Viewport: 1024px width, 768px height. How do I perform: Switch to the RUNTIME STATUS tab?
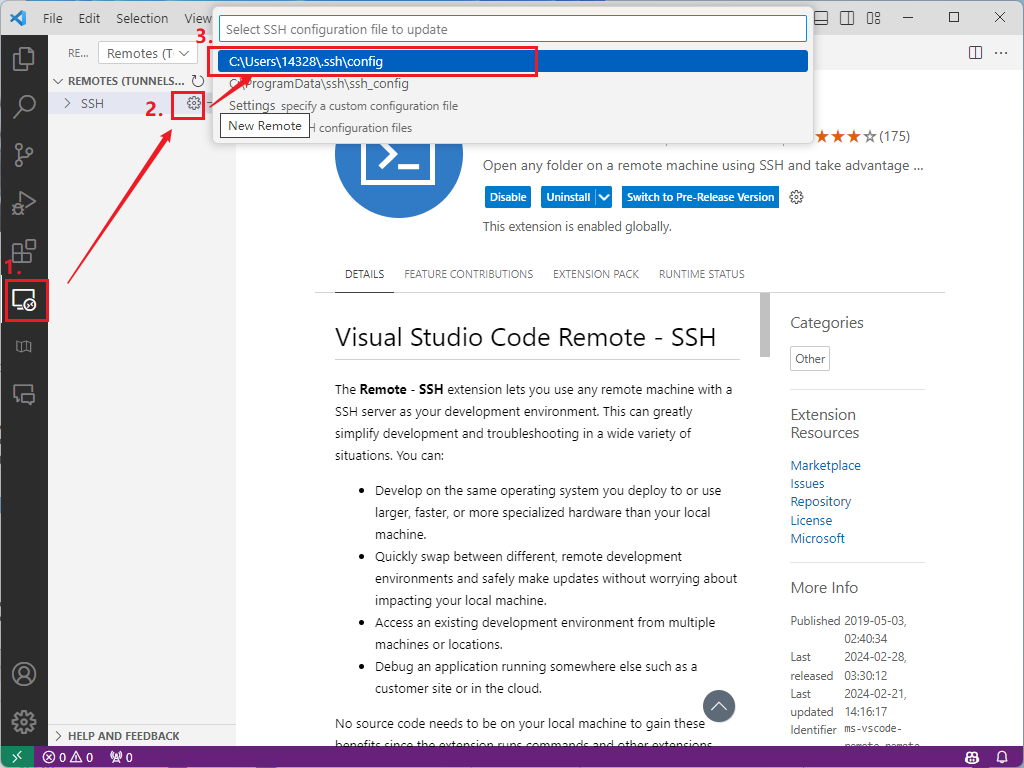701,274
